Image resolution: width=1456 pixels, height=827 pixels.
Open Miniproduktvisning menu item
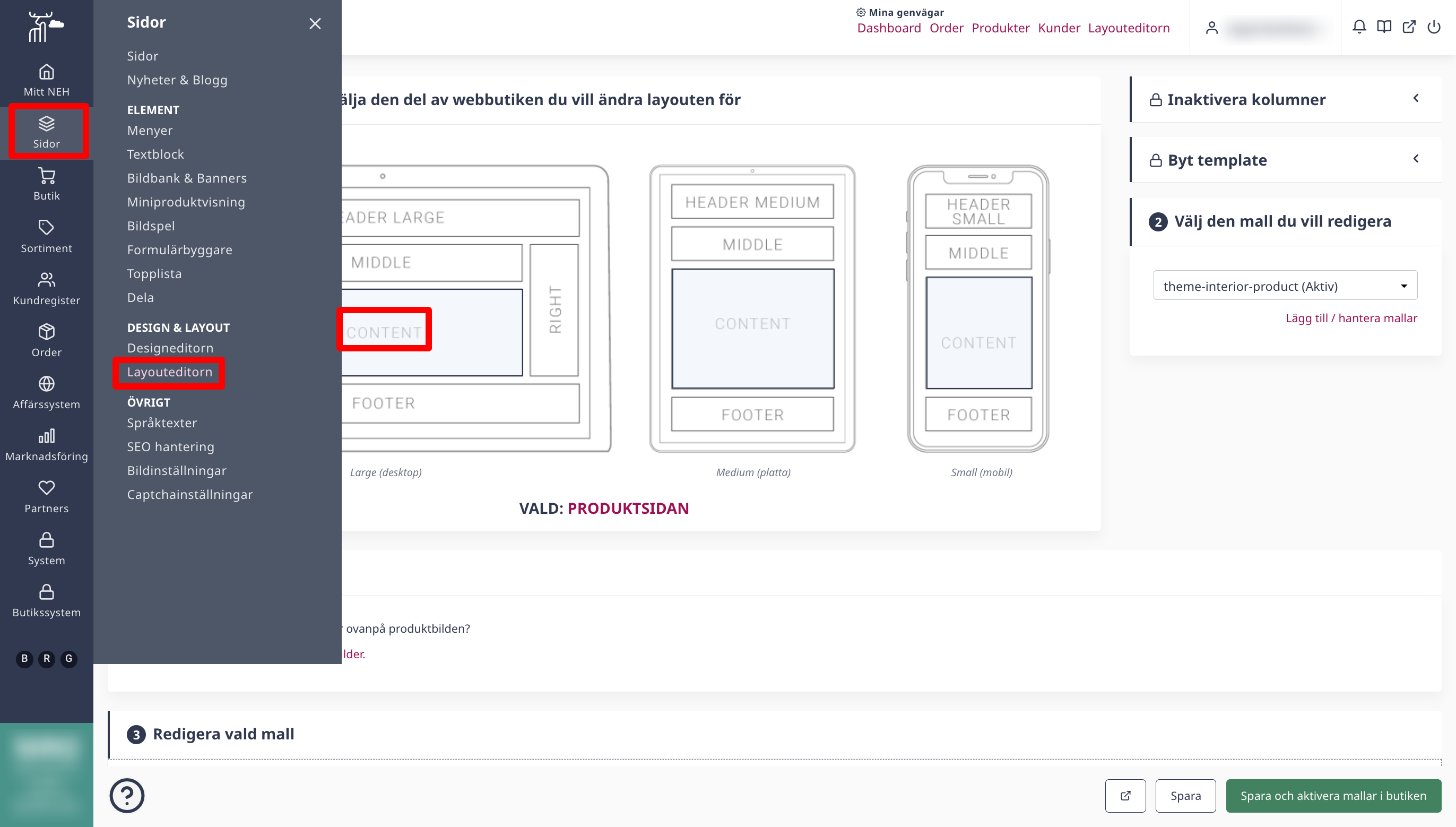[186, 202]
